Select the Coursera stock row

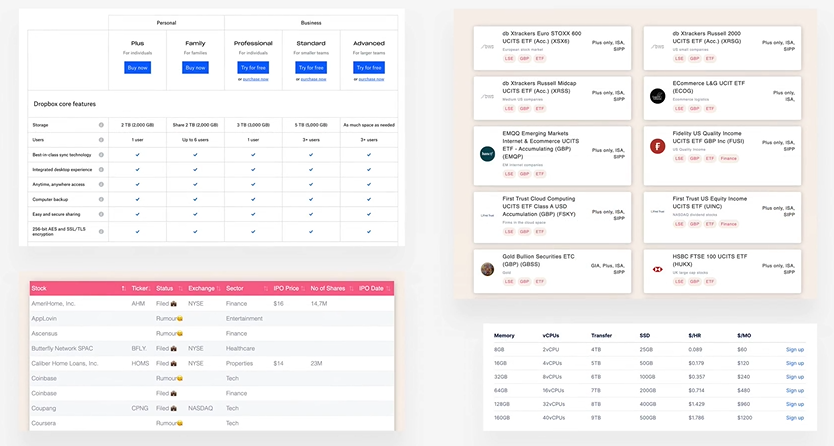click(212, 423)
